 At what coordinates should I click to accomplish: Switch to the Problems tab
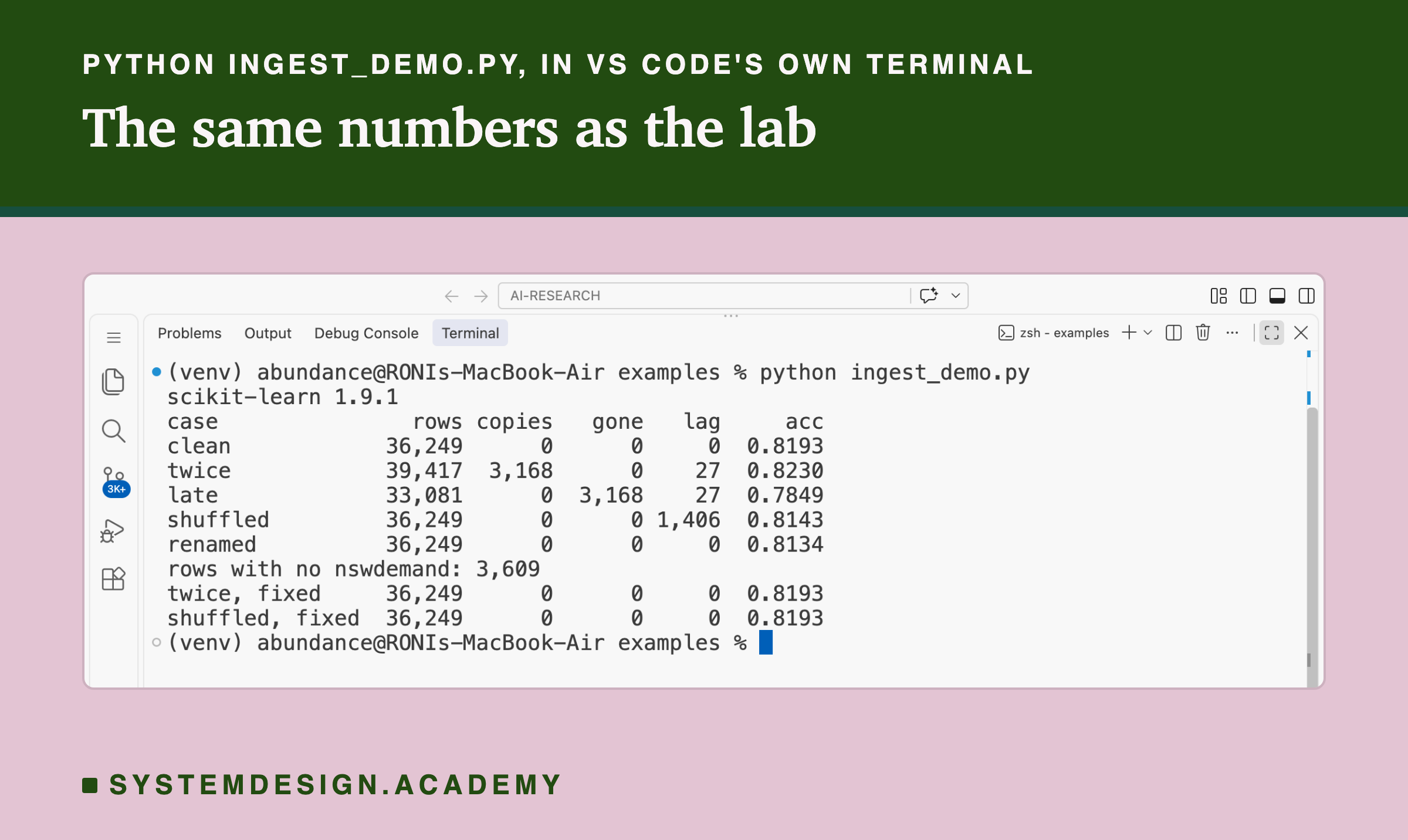click(x=189, y=333)
